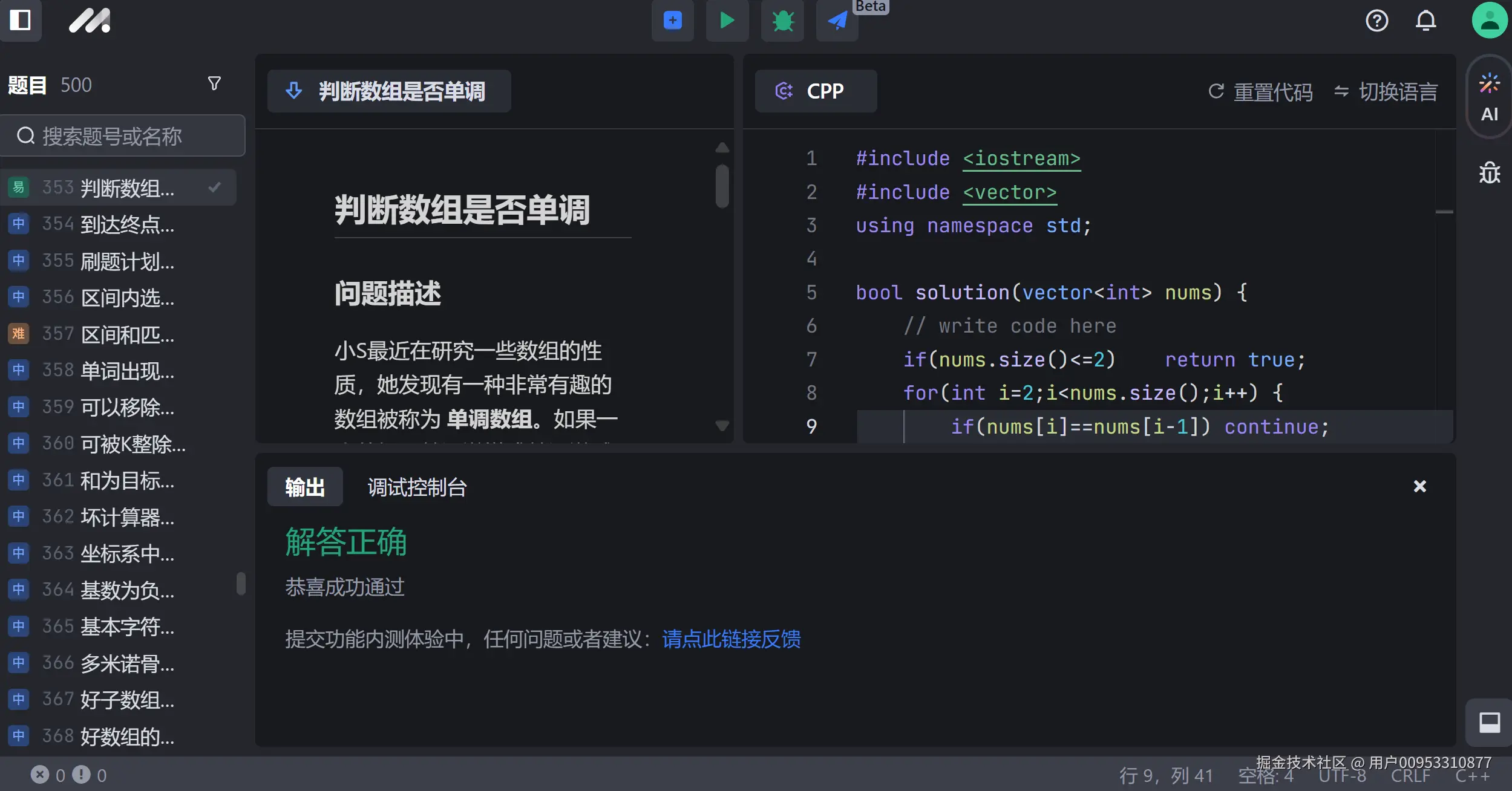The image size is (1512, 791).
Task: Toggle bottom panel layout icon
Action: tap(1489, 723)
